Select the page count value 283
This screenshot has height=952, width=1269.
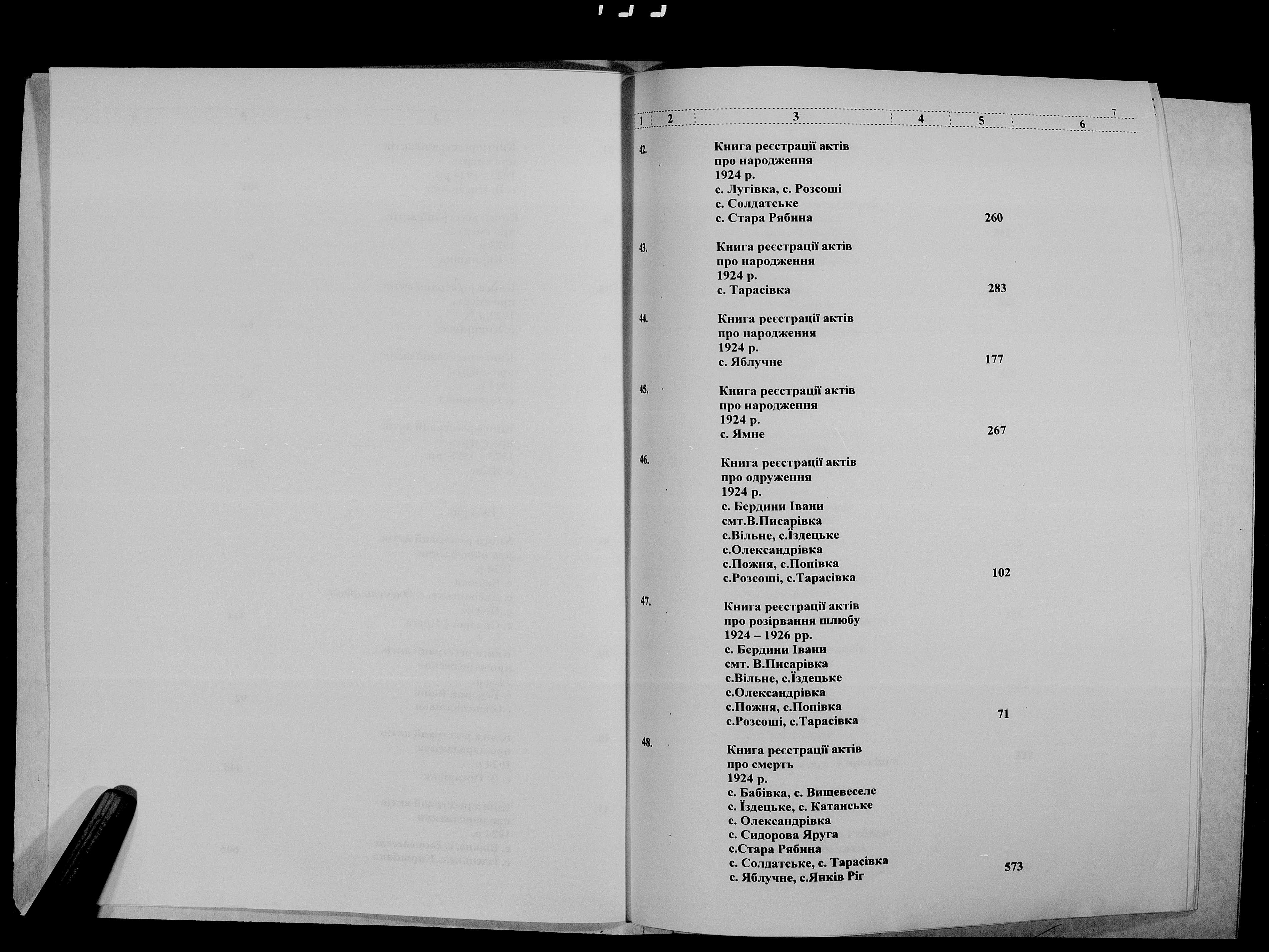click(x=997, y=289)
